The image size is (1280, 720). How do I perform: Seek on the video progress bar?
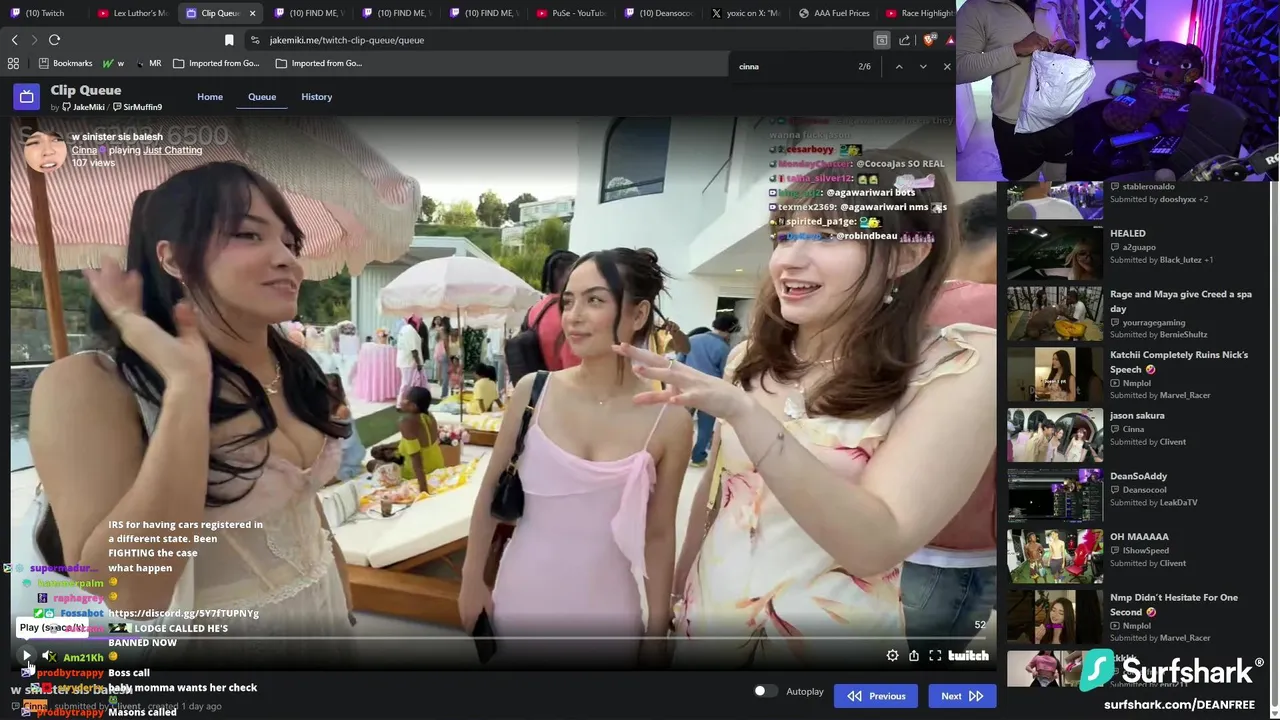pos(503,638)
